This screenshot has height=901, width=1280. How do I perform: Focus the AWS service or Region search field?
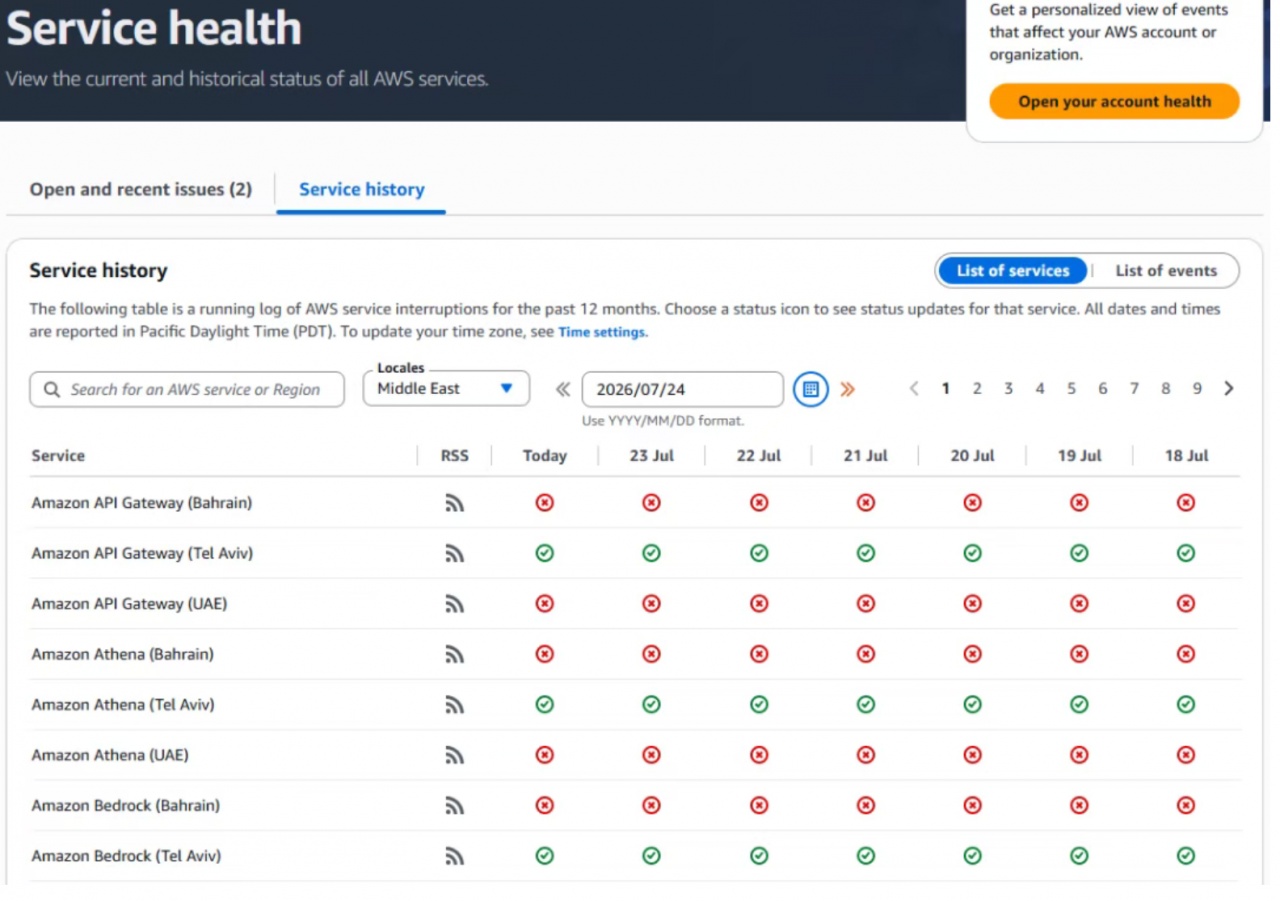point(187,389)
